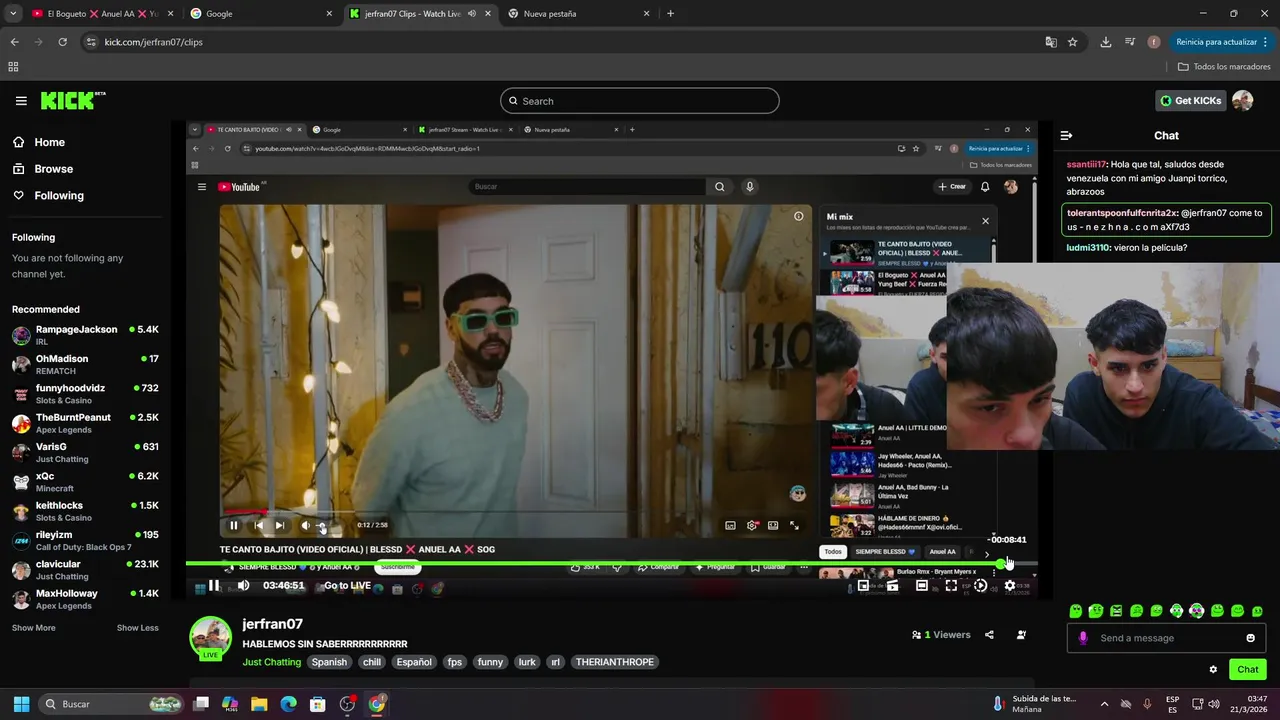Image resolution: width=1280 pixels, height=720 pixels.
Task: Open a new browser tab
Action: (x=670, y=14)
